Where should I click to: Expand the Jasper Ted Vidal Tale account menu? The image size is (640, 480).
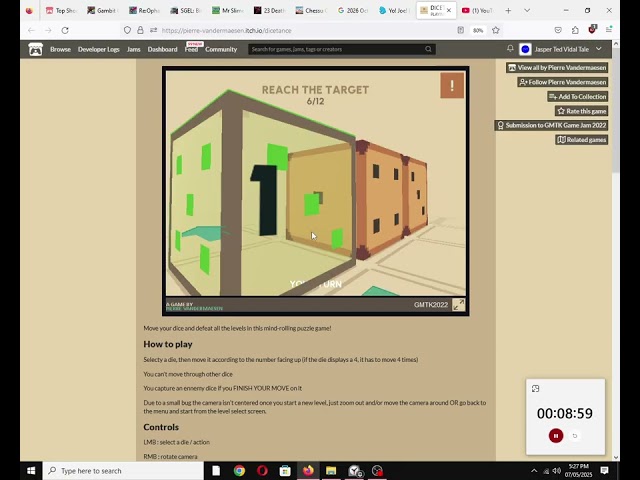point(599,49)
